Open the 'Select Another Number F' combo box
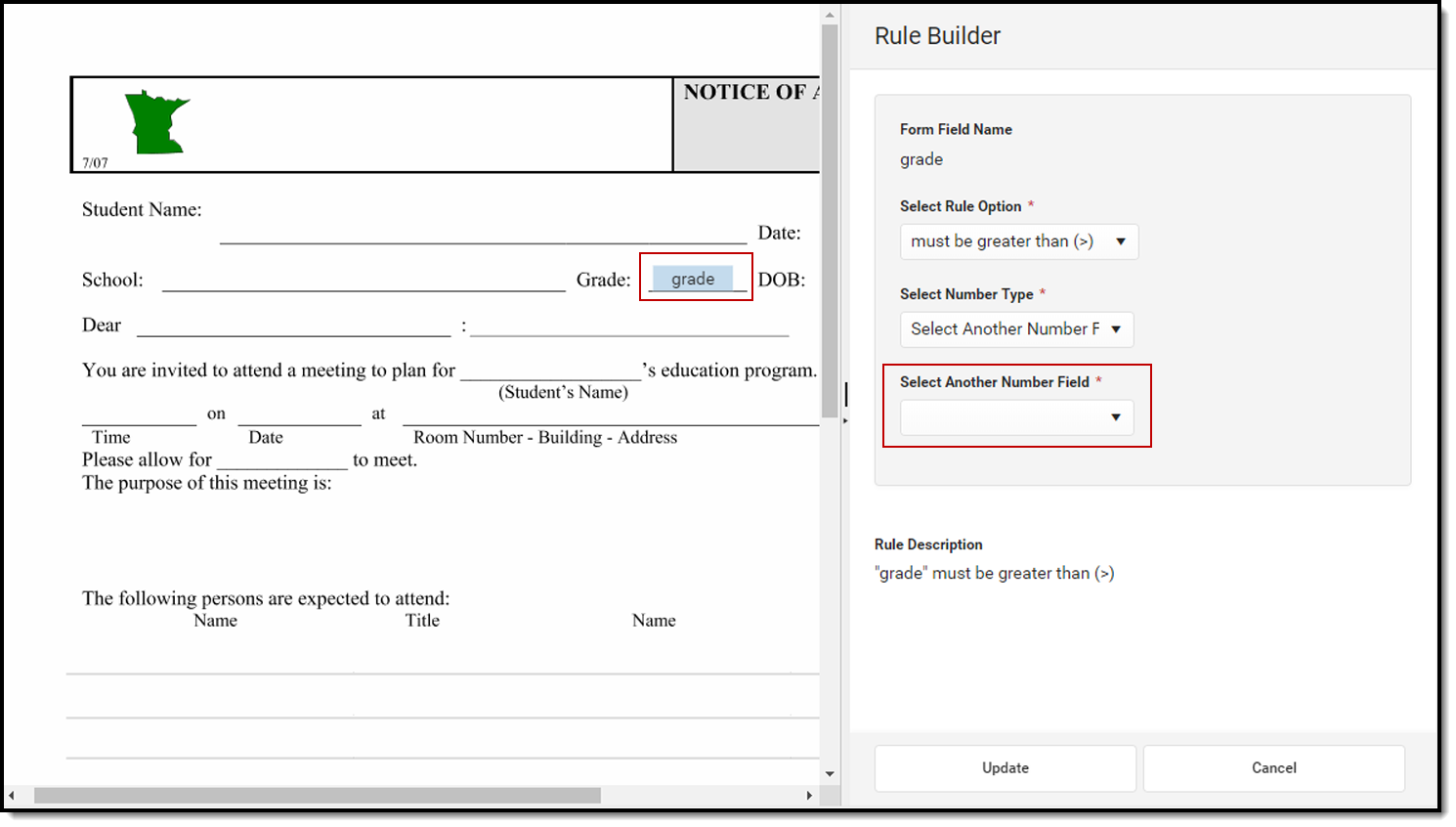 click(x=1016, y=329)
